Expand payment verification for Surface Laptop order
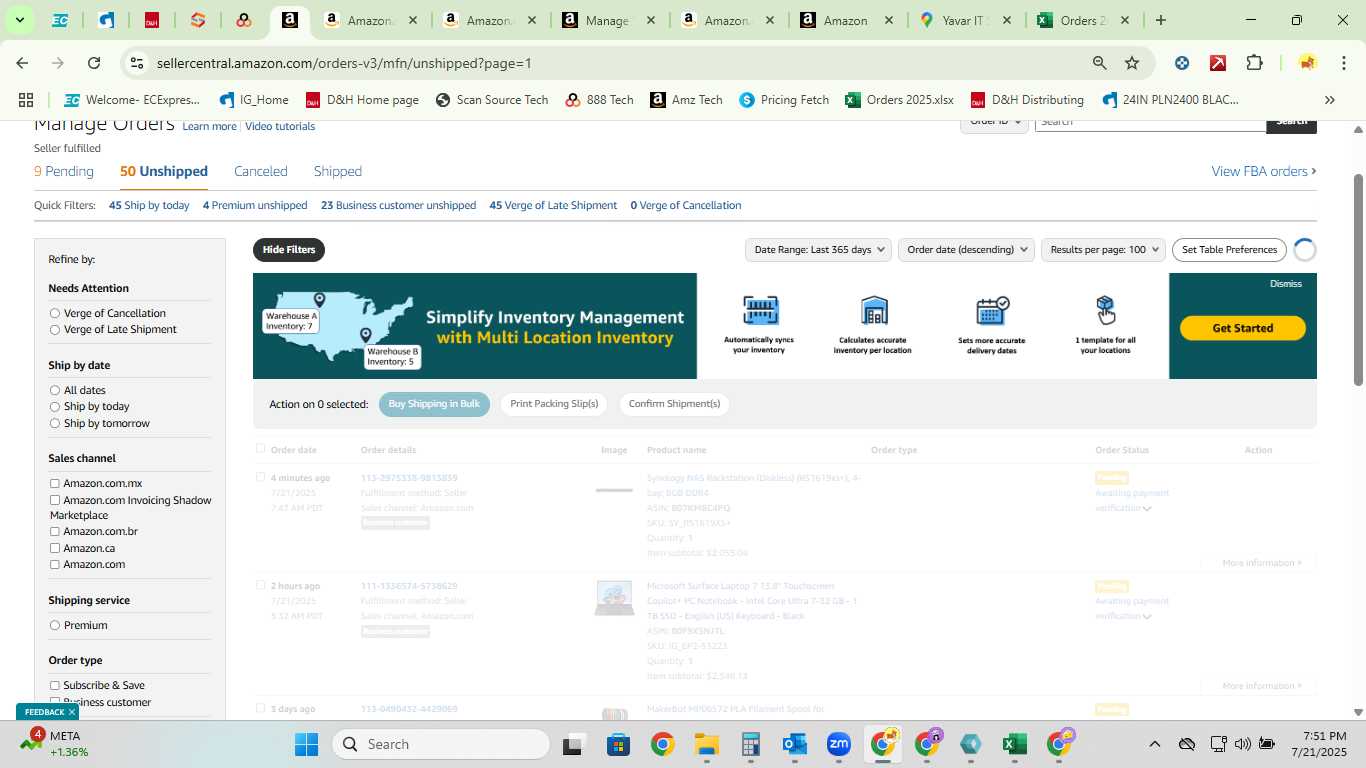This screenshot has width=1366, height=768. (1147, 616)
